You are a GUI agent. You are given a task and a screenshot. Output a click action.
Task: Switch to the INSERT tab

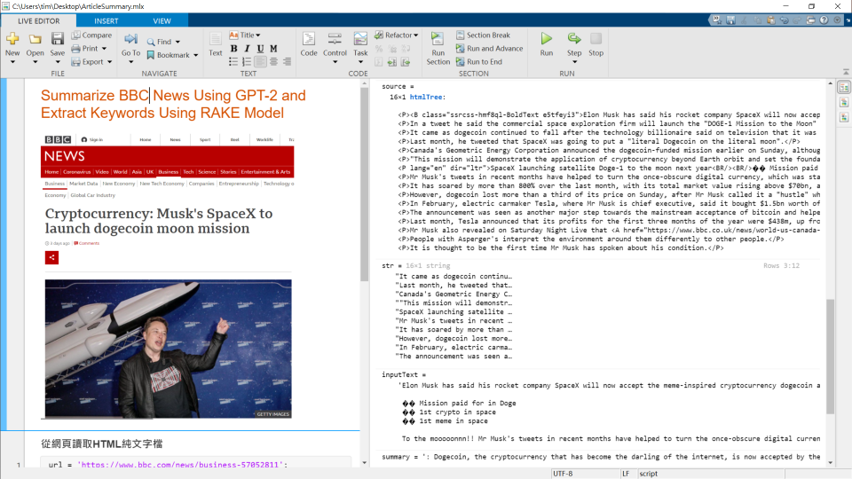106,21
